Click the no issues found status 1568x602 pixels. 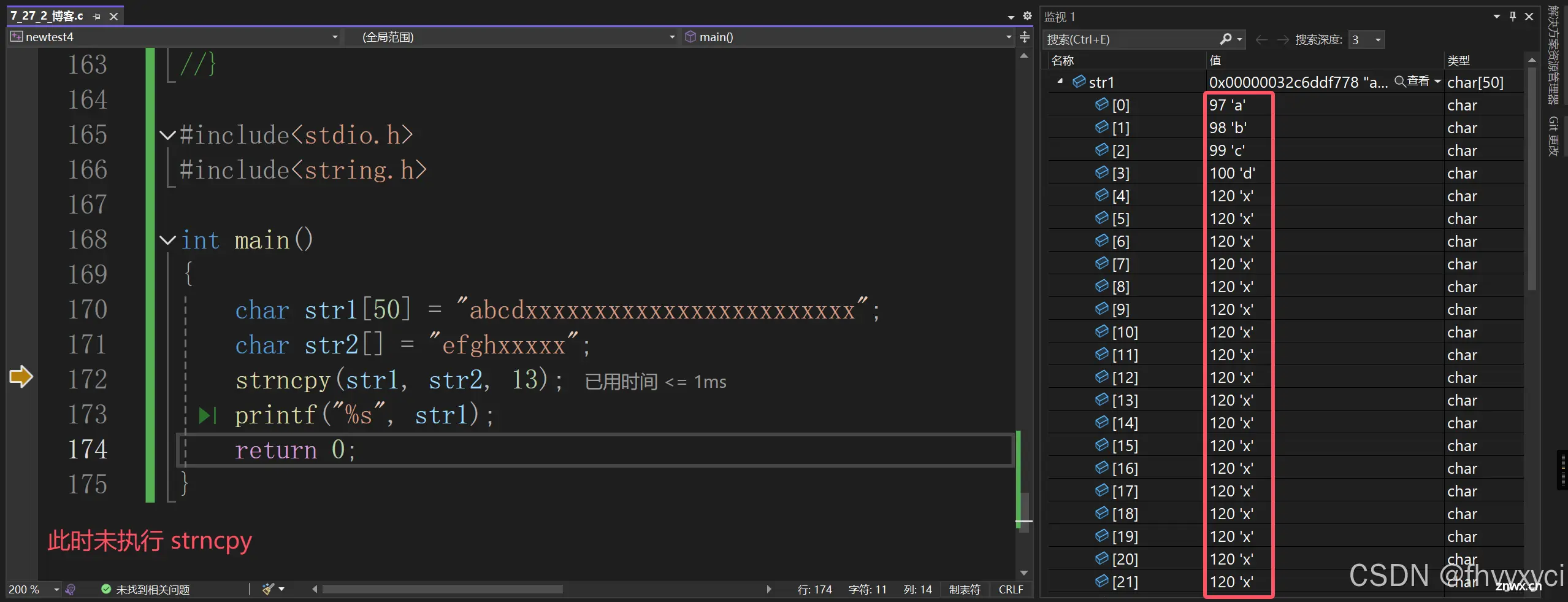click(145, 590)
